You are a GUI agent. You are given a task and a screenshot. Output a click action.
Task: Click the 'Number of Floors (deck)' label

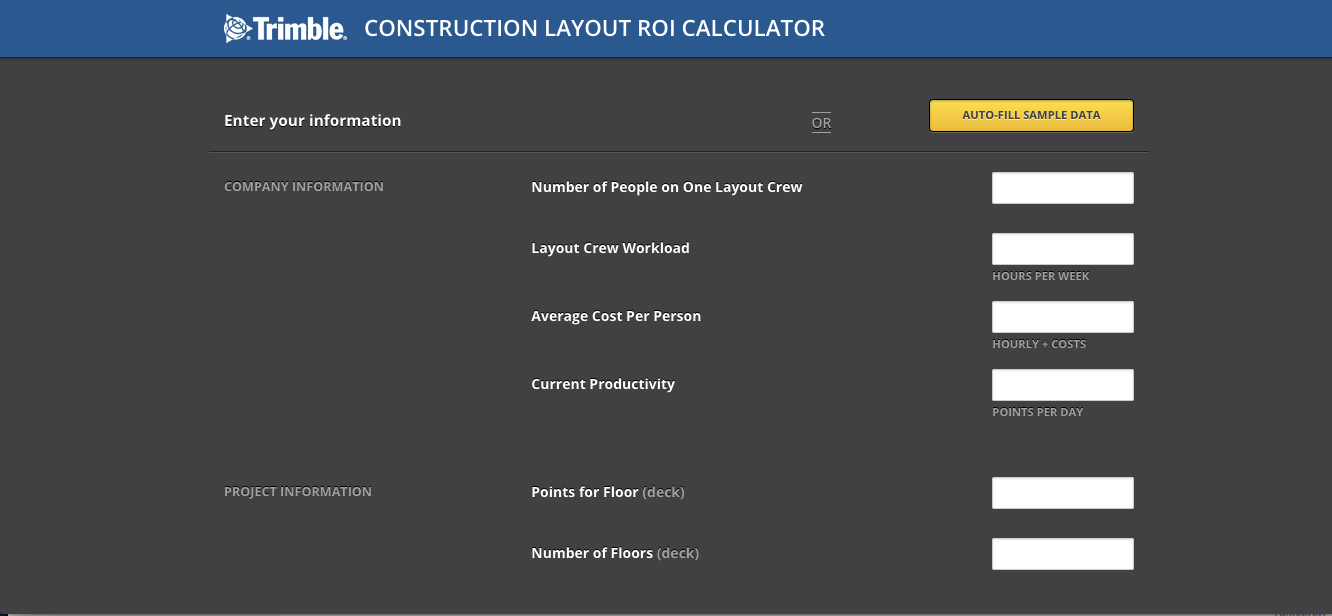[x=615, y=553]
